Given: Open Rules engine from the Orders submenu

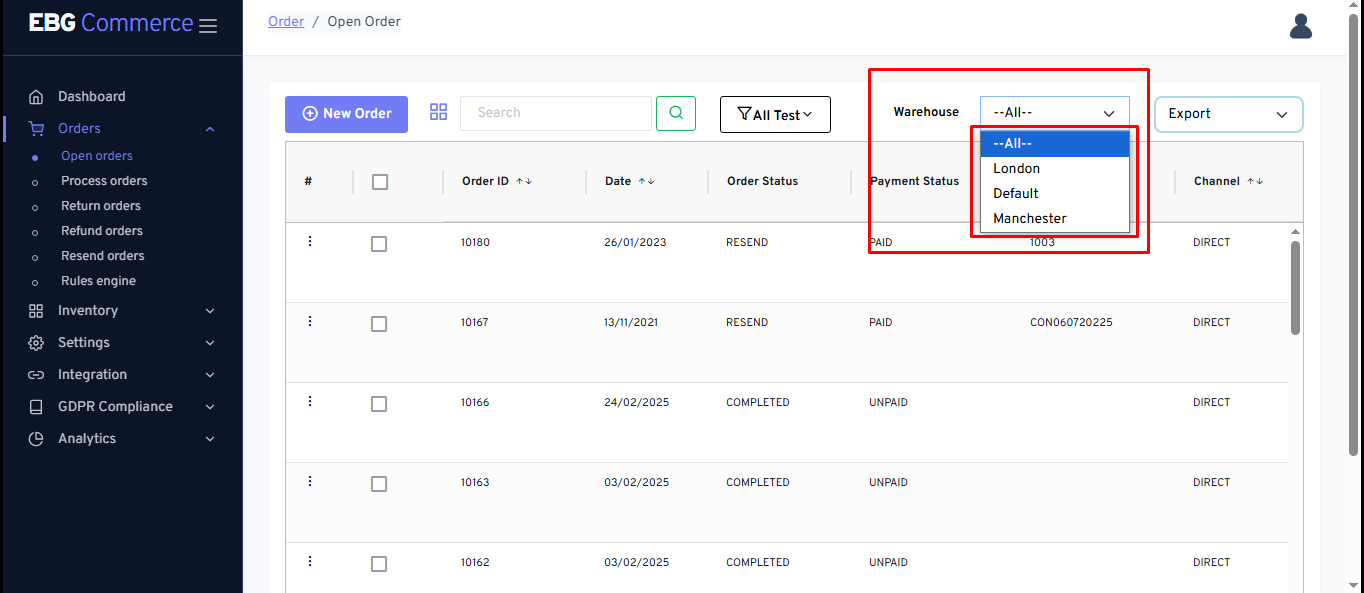Looking at the screenshot, I should [98, 281].
